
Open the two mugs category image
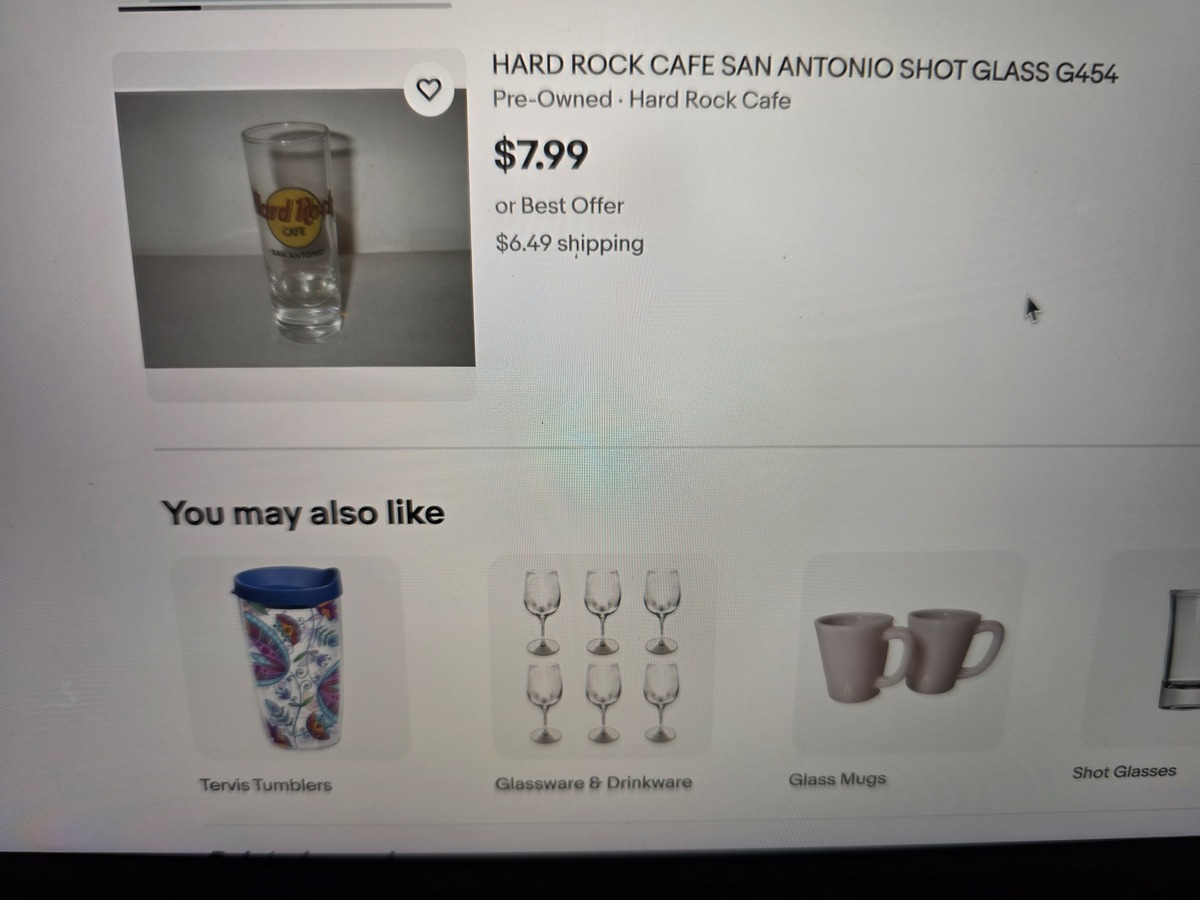[908, 654]
